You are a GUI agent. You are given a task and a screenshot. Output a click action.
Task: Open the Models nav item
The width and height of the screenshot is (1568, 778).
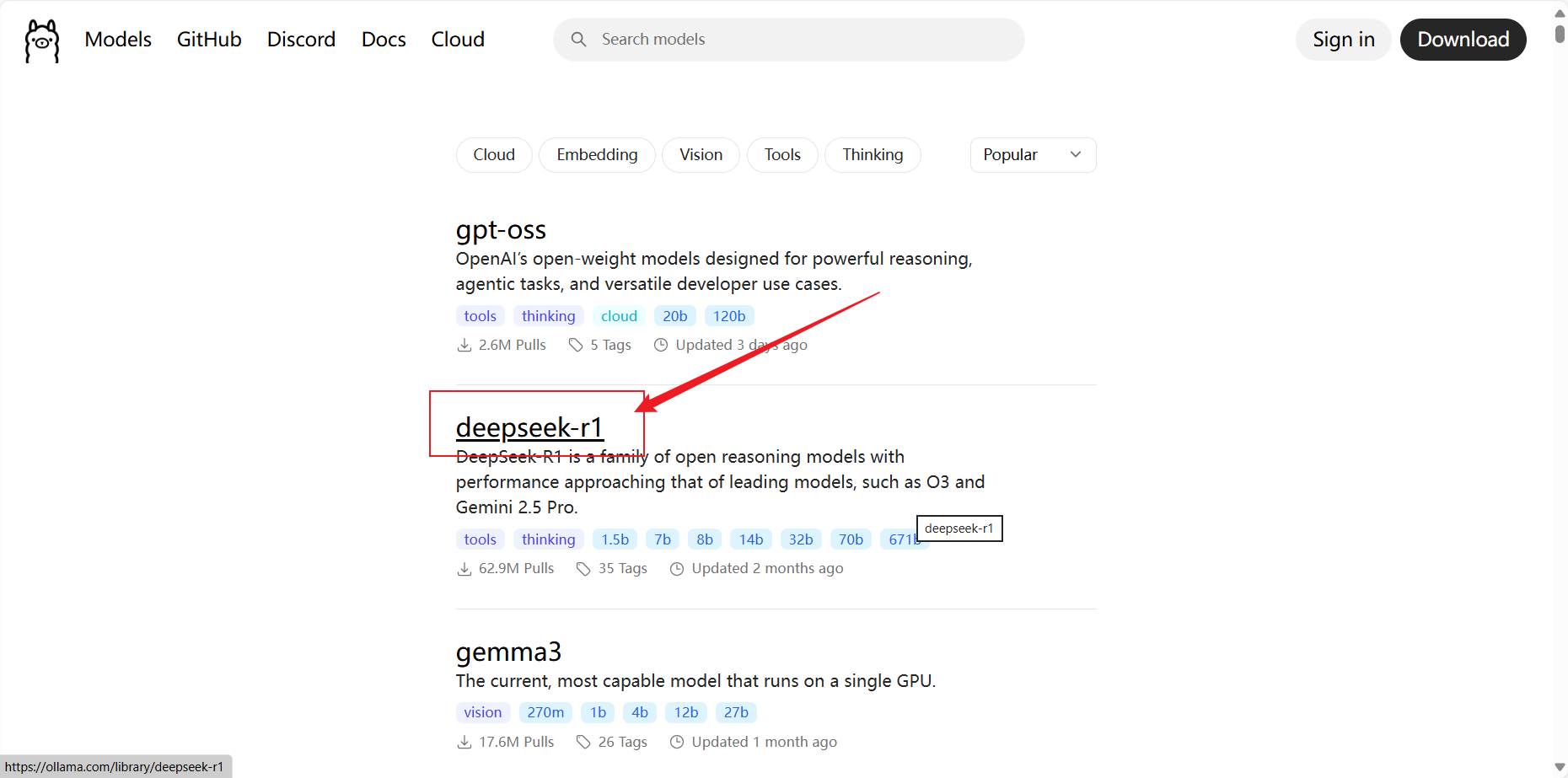coord(118,40)
